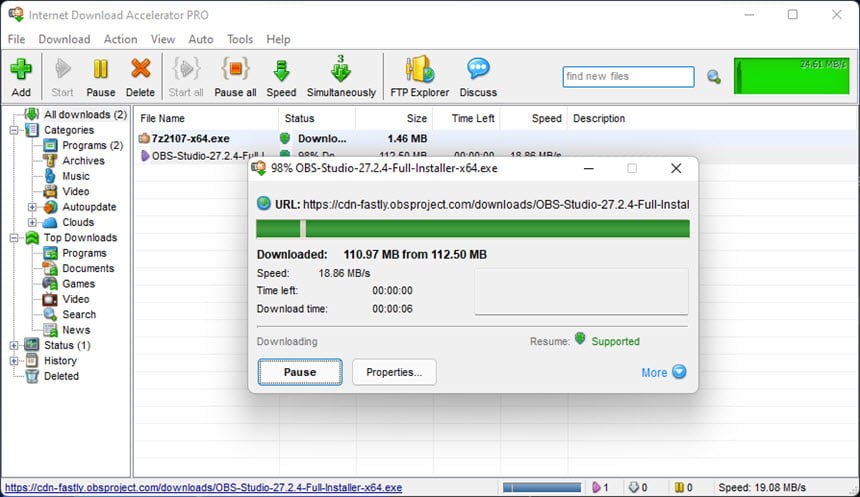Click the green speed graph panel
The width and height of the screenshot is (860, 497).
(791, 76)
